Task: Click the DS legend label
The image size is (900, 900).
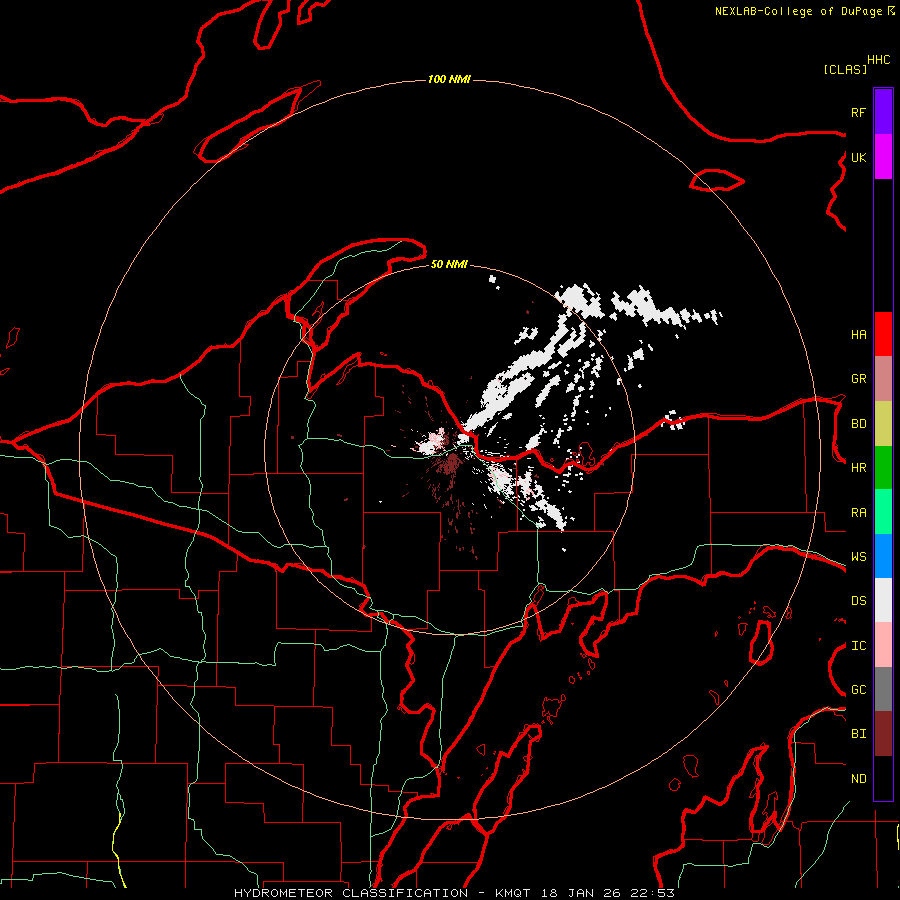Action: (x=858, y=601)
